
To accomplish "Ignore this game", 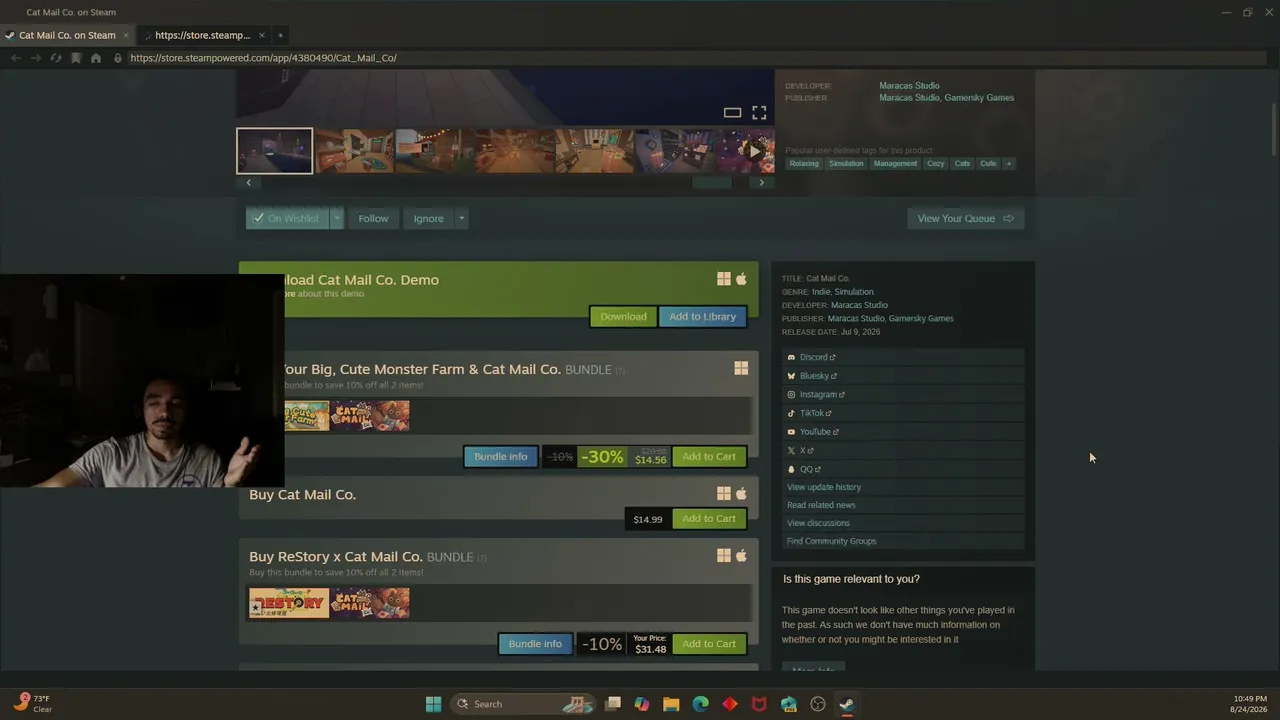I will click(428, 218).
